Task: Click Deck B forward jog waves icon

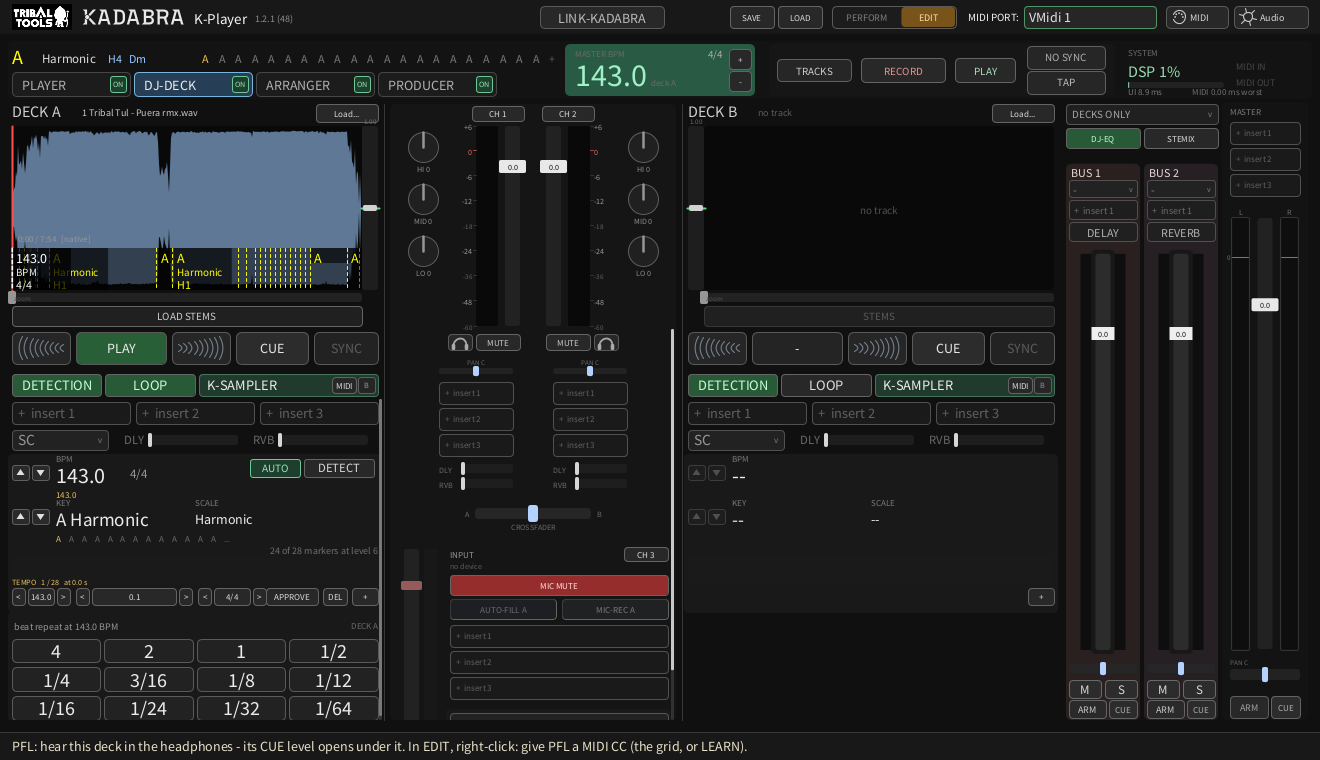Action: tap(877, 348)
